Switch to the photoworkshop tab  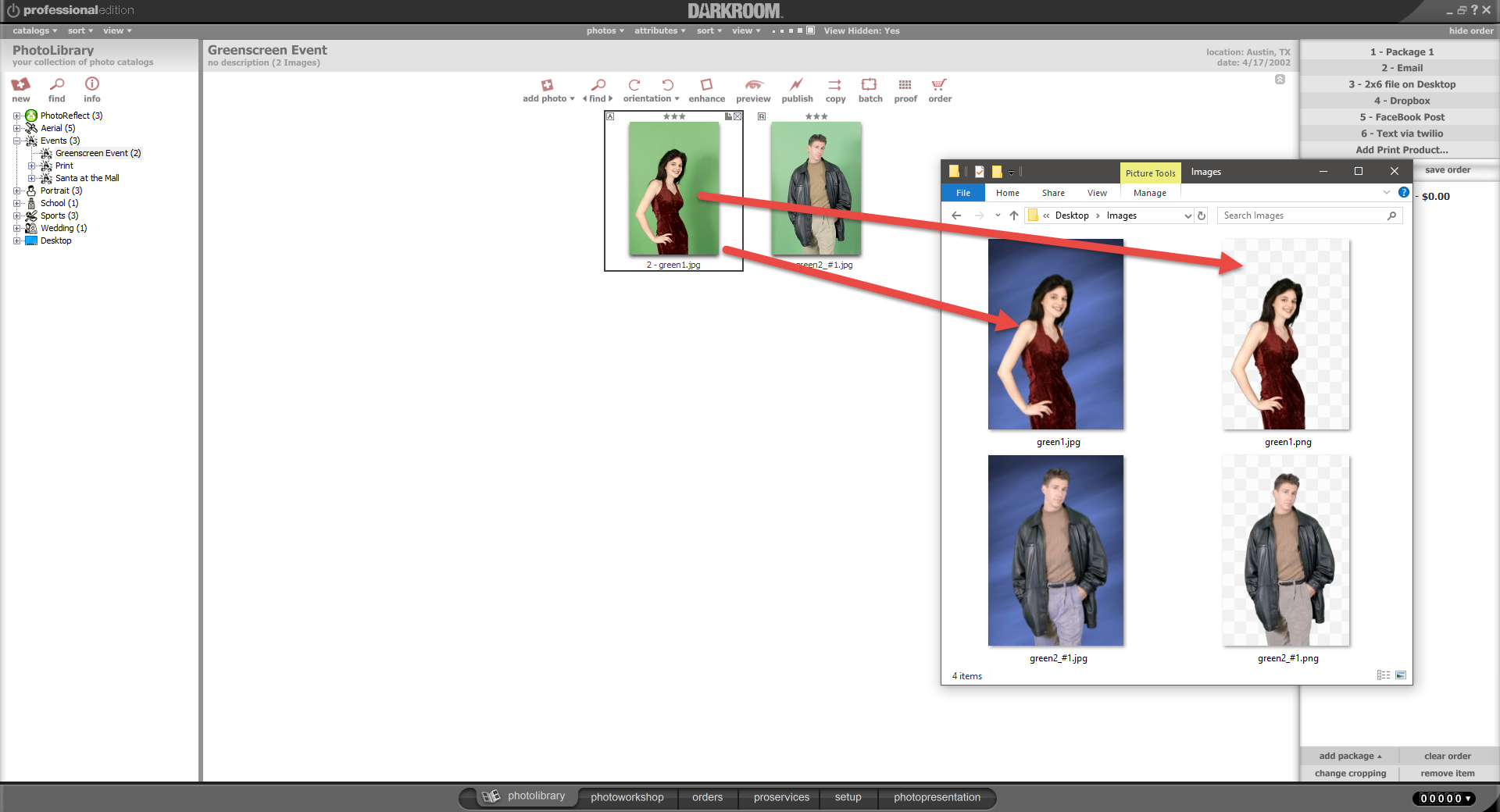click(x=627, y=797)
